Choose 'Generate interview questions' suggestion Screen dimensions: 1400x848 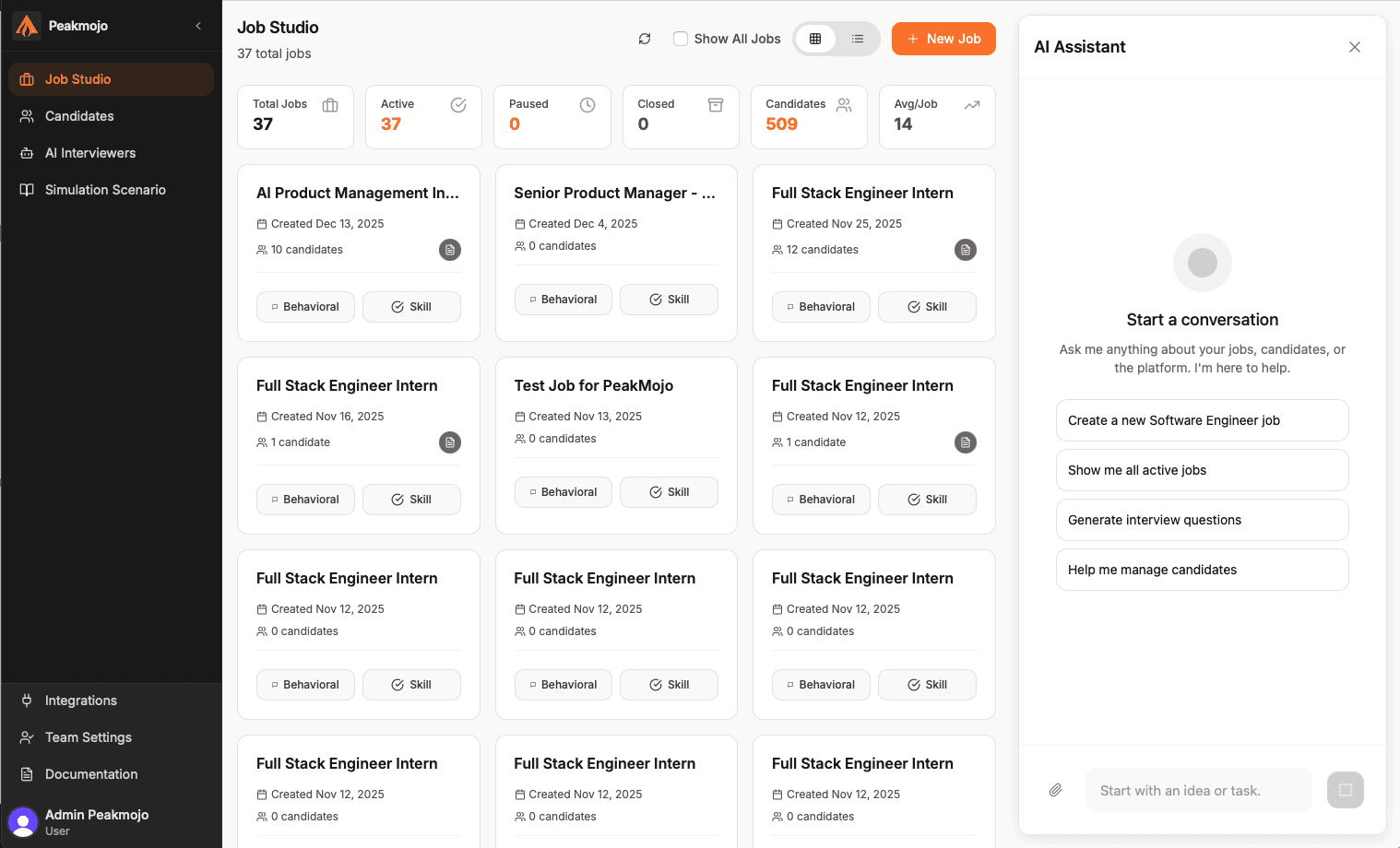tap(1203, 520)
